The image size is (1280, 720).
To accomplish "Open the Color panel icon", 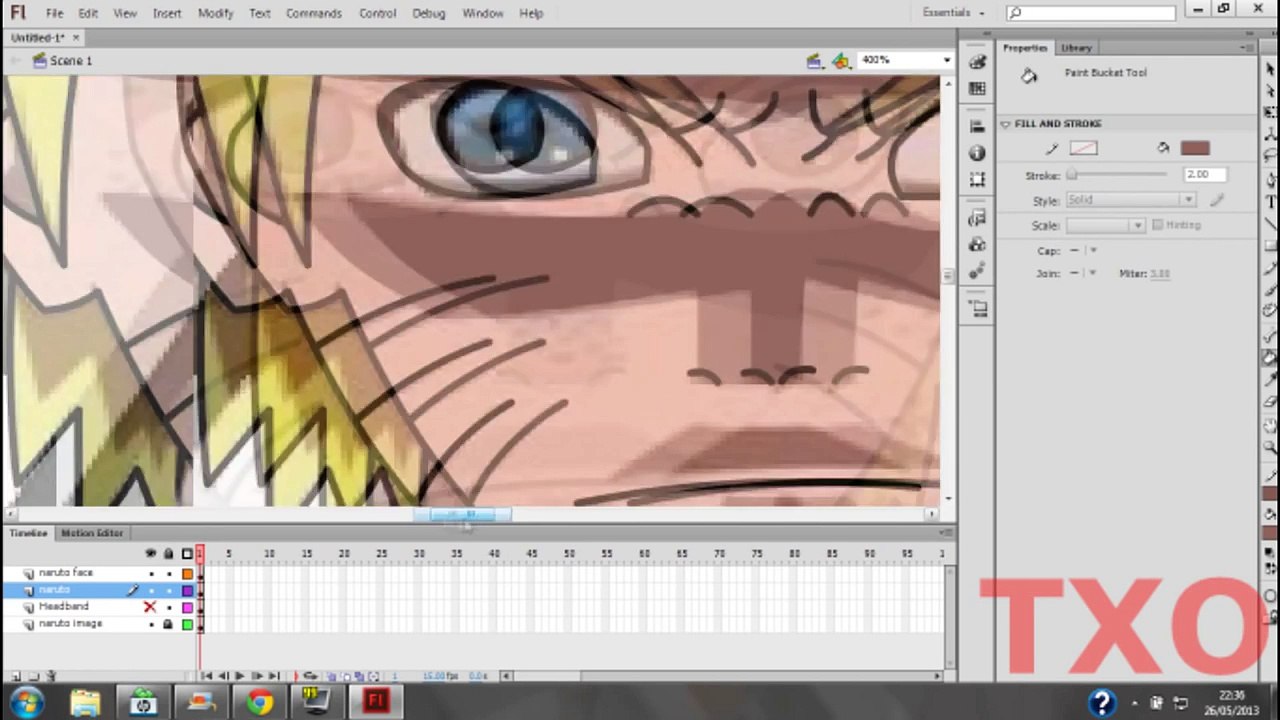I will tap(977, 62).
